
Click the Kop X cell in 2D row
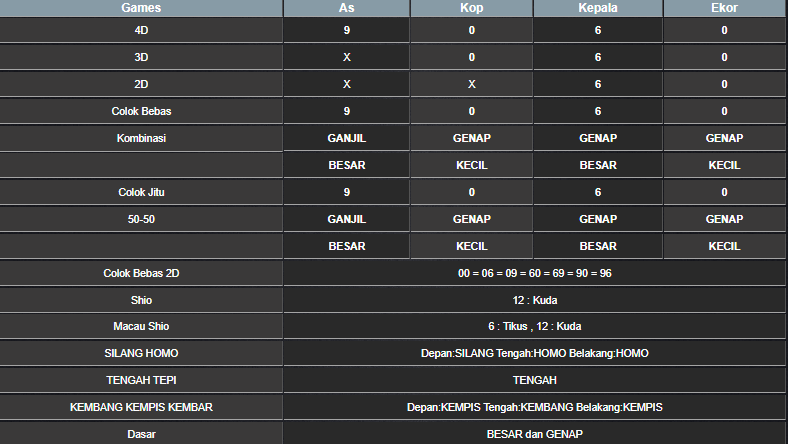pyautogui.click(x=471, y=84)
